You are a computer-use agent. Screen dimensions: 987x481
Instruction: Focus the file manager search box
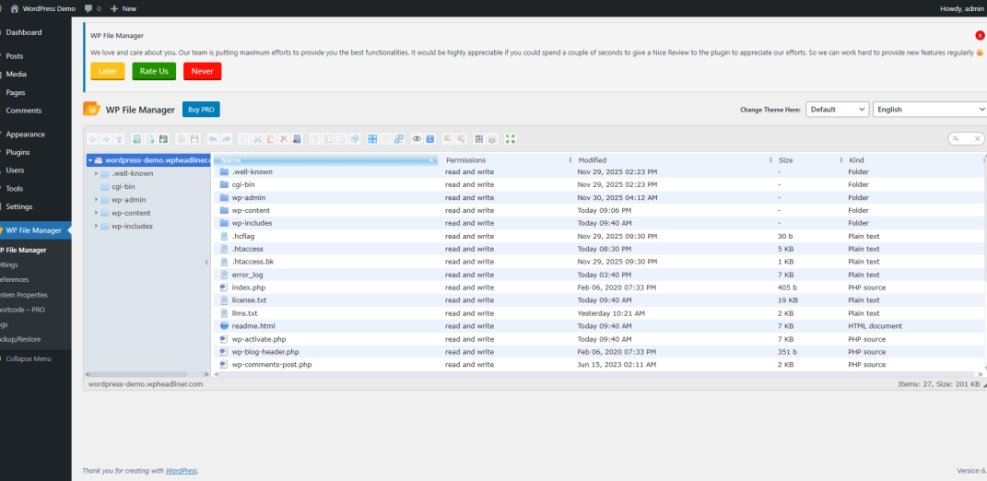[x=966, y=139]
